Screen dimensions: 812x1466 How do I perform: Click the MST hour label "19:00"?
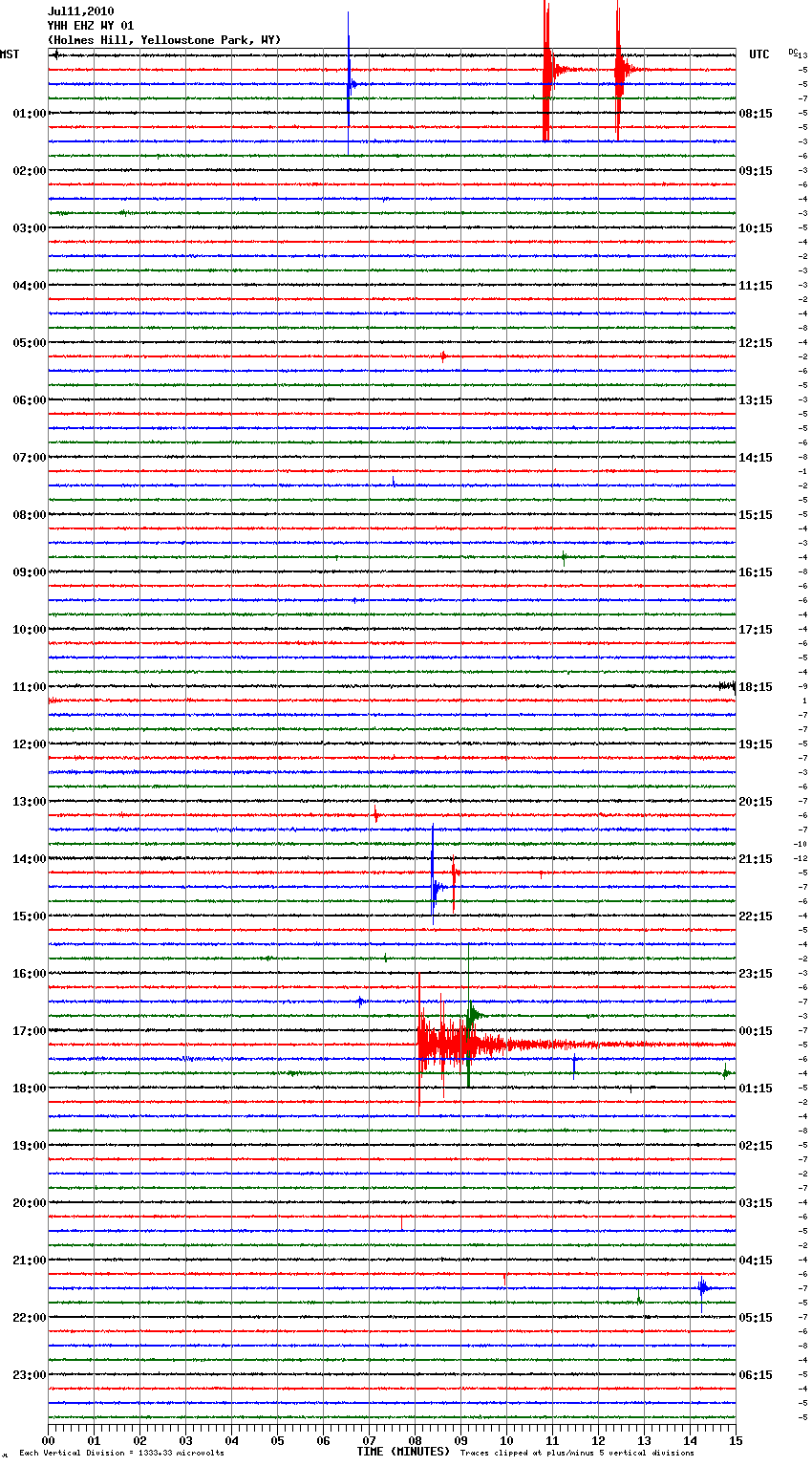pos(30,1145)
